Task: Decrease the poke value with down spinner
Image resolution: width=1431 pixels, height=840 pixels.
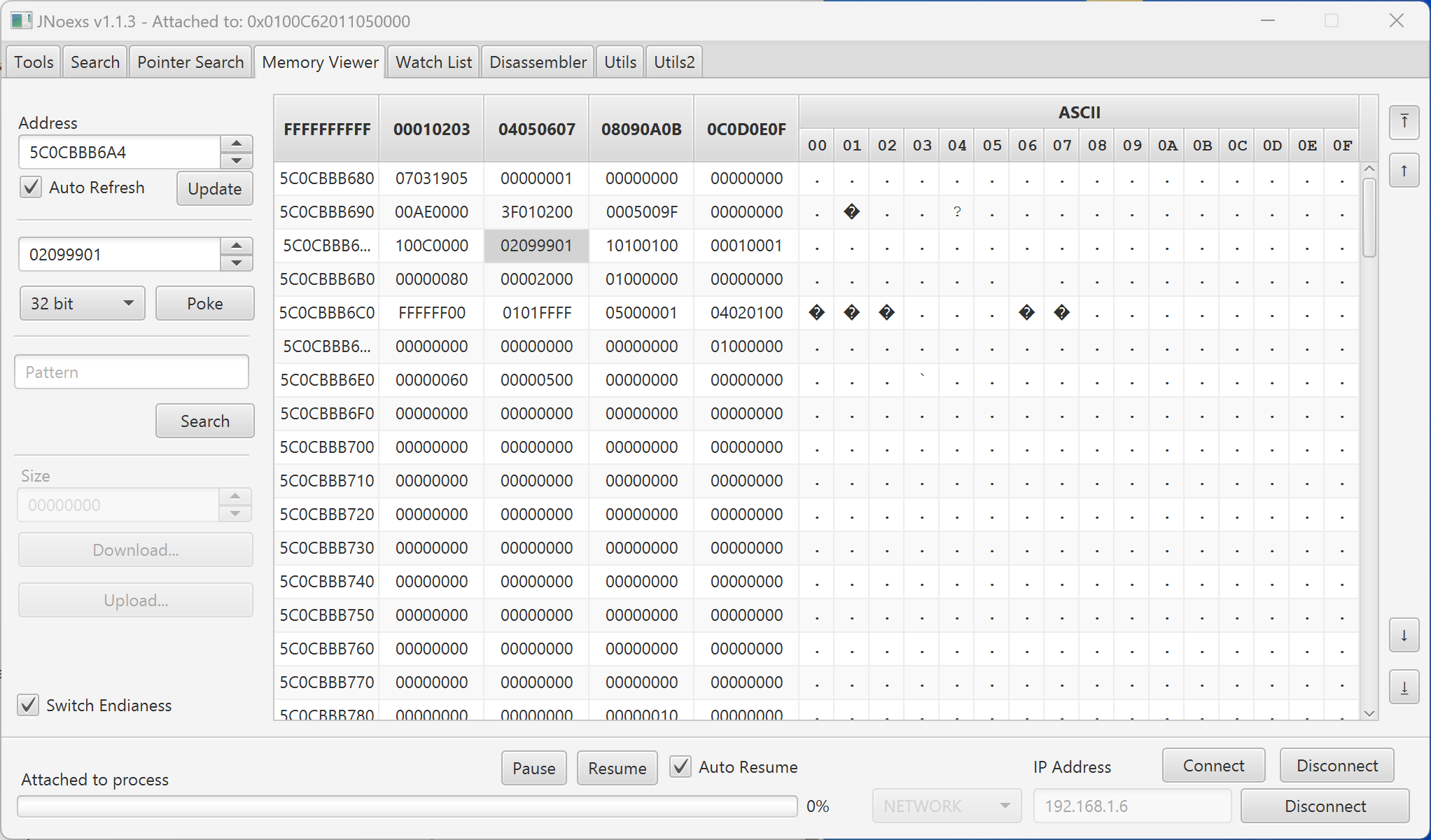Action: pos(237,263)
